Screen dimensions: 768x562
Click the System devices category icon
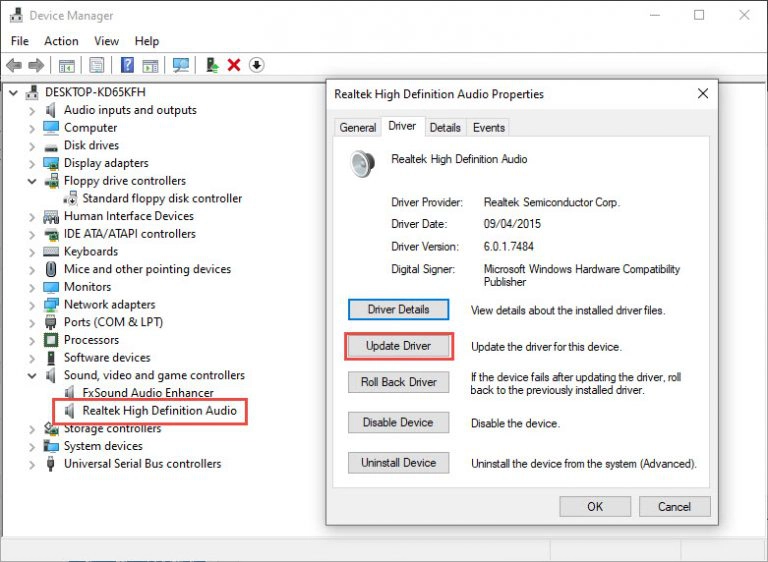click(x=51, y=446)
